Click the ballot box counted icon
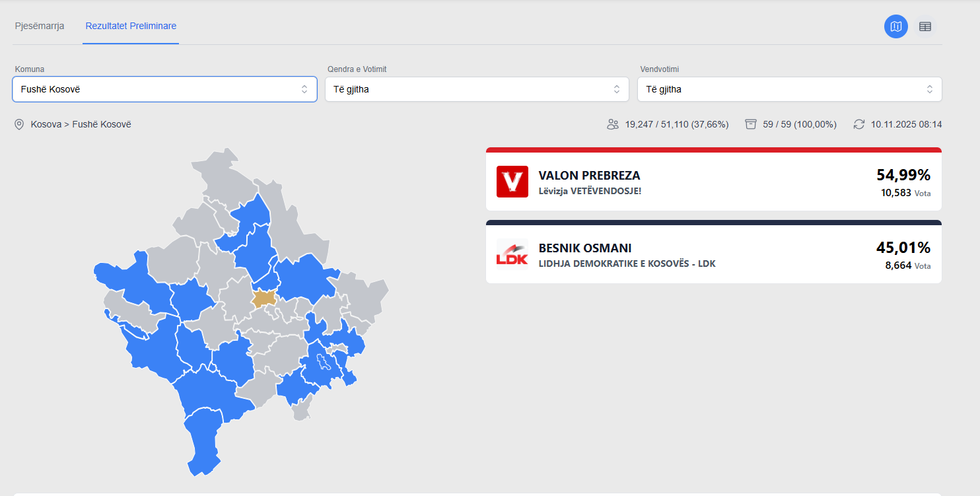Screen dimensions: 980x496 pos(750,124)
